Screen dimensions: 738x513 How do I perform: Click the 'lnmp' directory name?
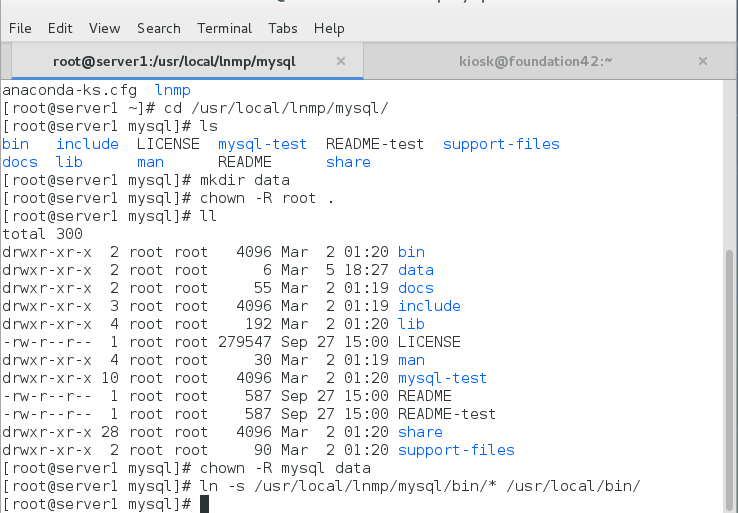(172, 90)
